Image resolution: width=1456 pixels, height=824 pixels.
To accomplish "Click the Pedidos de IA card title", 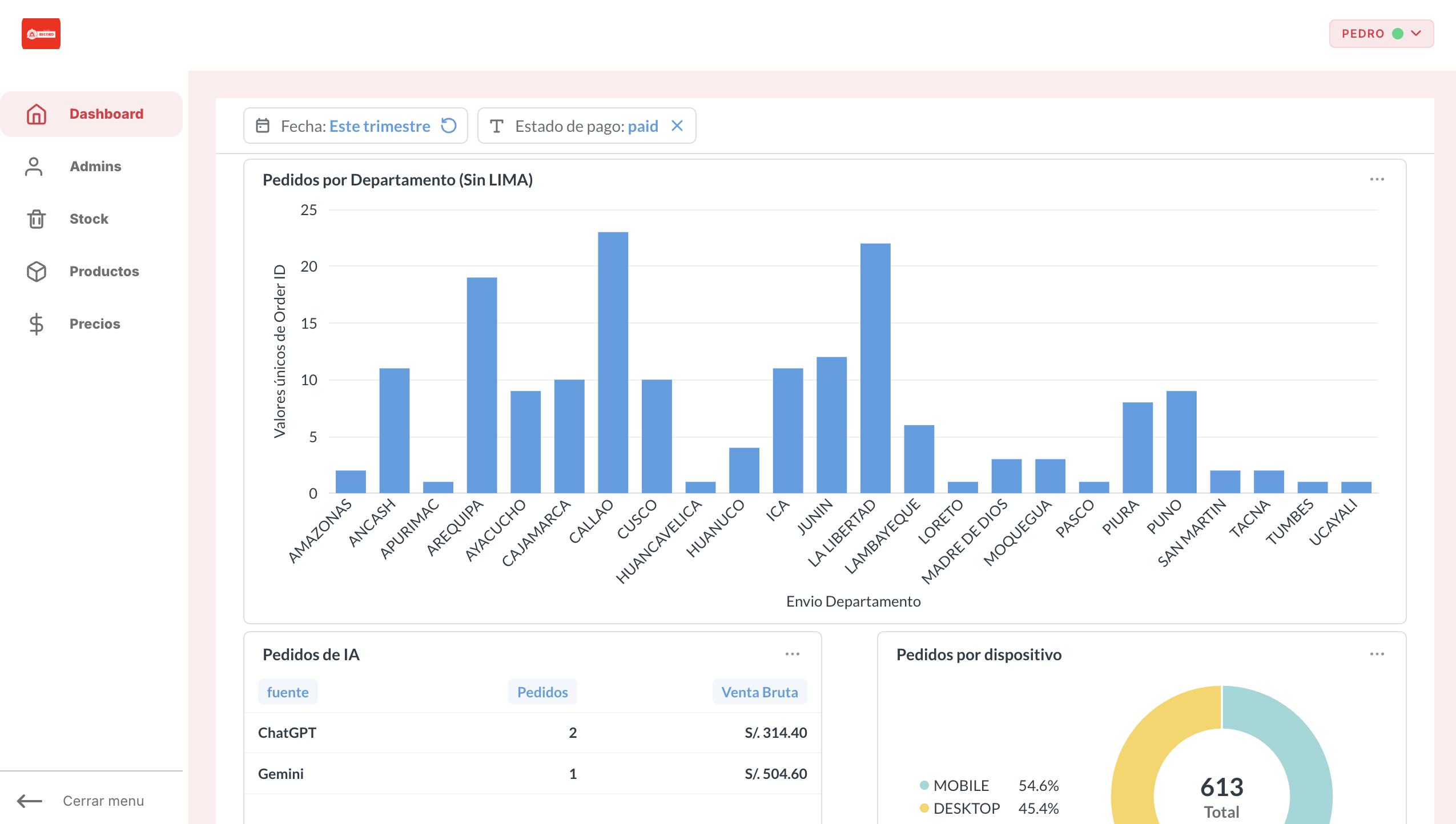I will [x=311, y=655].
